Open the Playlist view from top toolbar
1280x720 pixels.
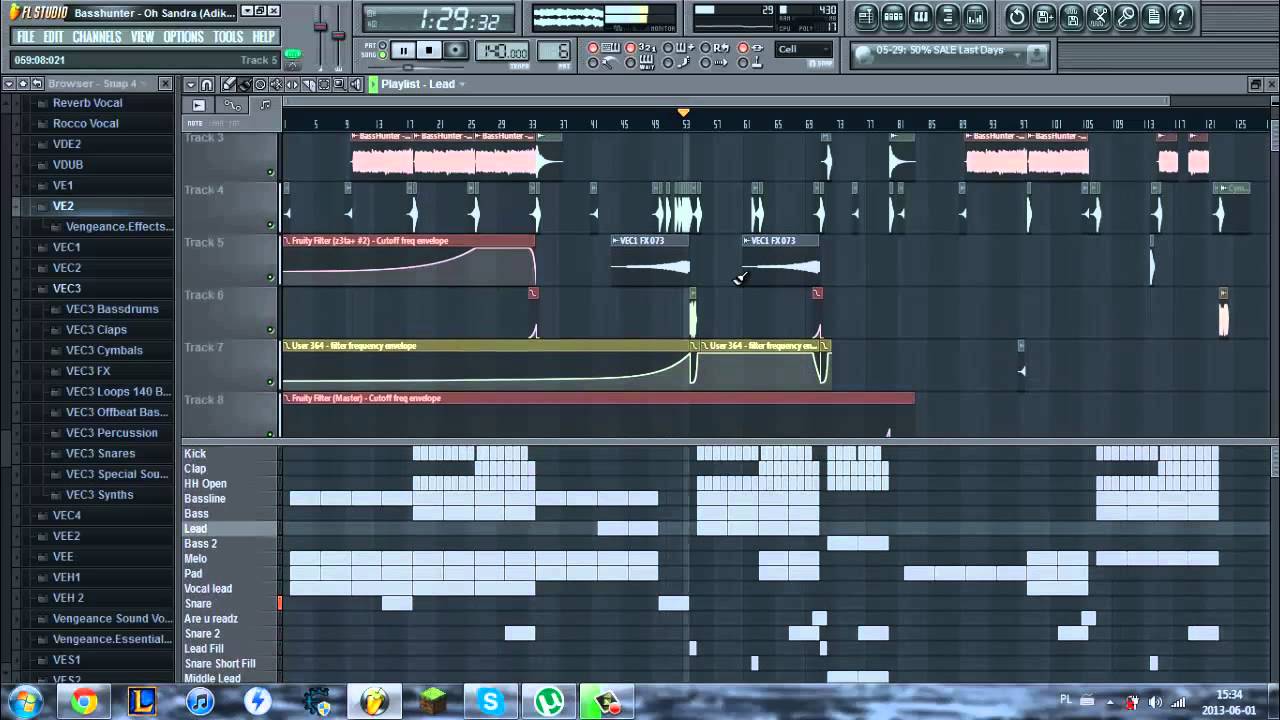[x=867, y=17]
